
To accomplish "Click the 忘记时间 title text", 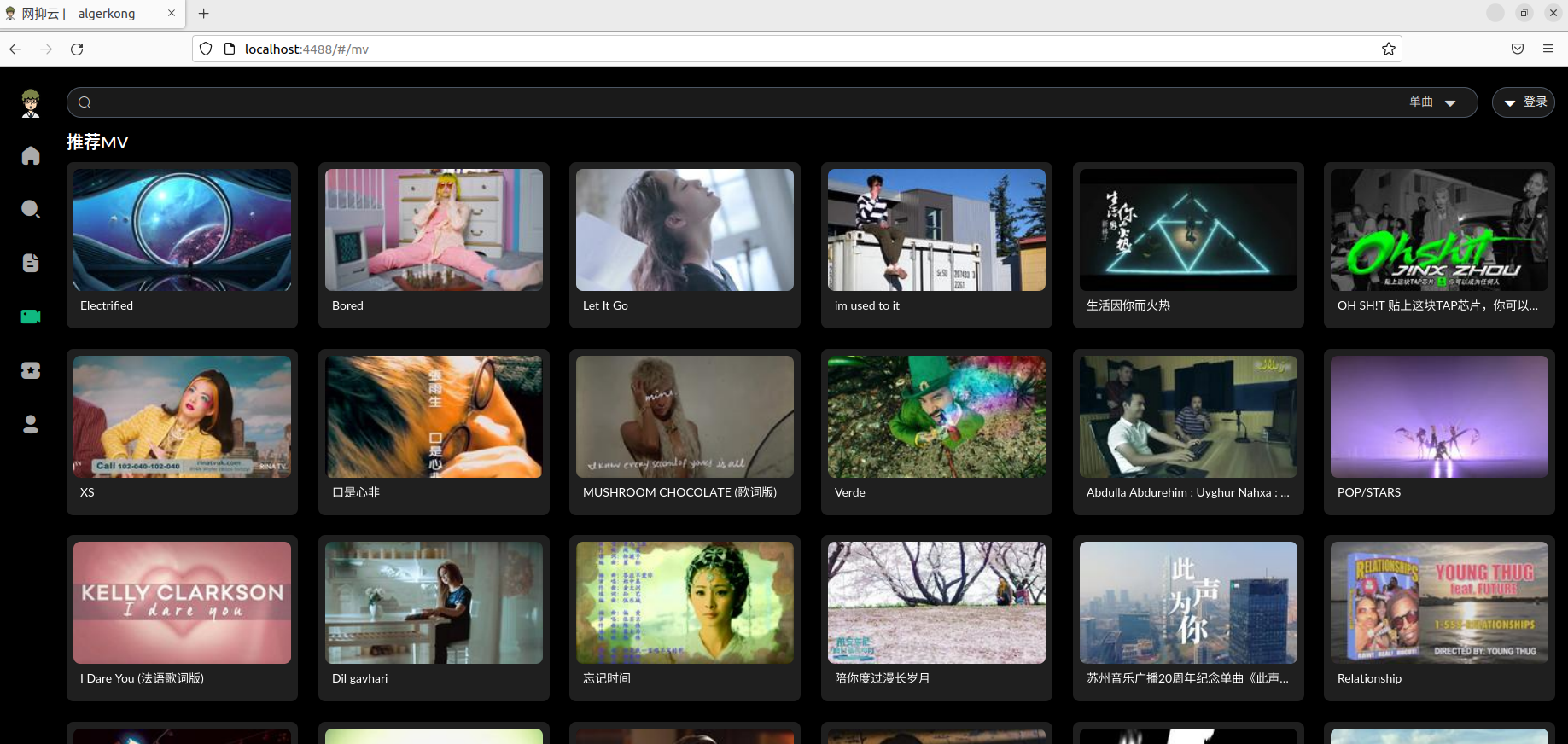I will pyautogui.click(x=607, y=678).
